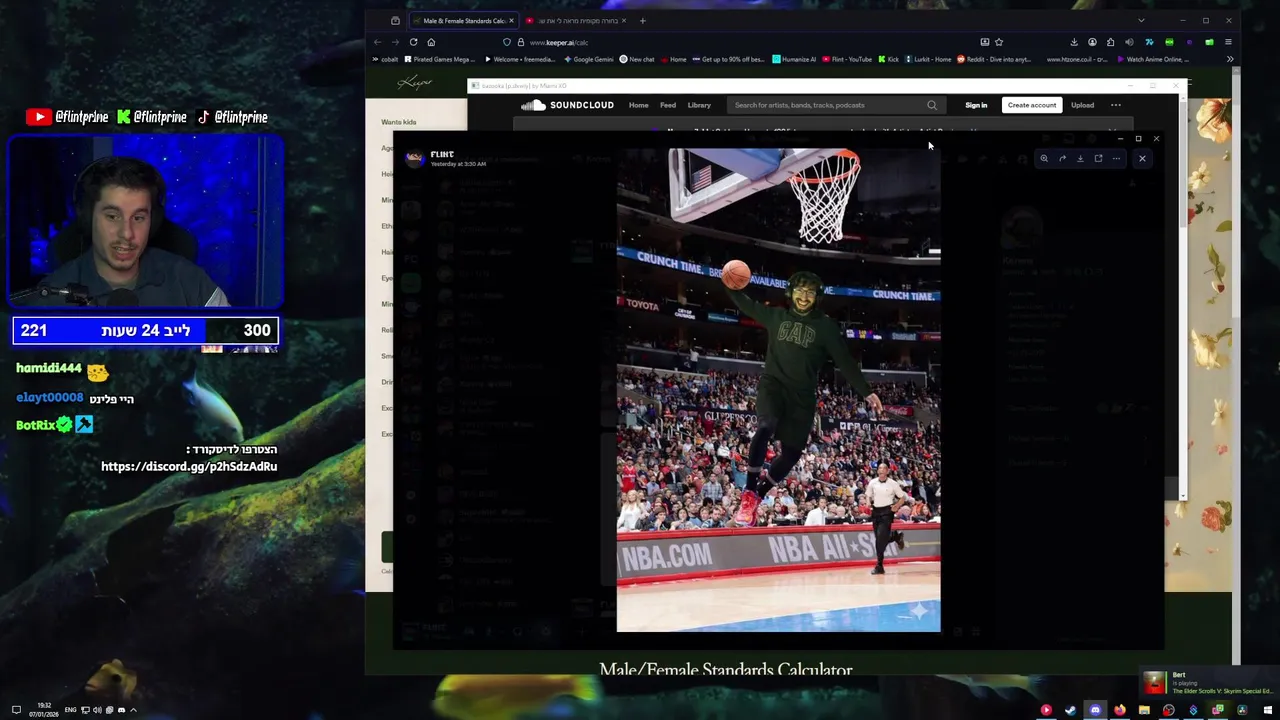The width and height of the screenshot is (1280, 720).
Task: Open SoundCloud Library menu item
Action: coord(699,105)
